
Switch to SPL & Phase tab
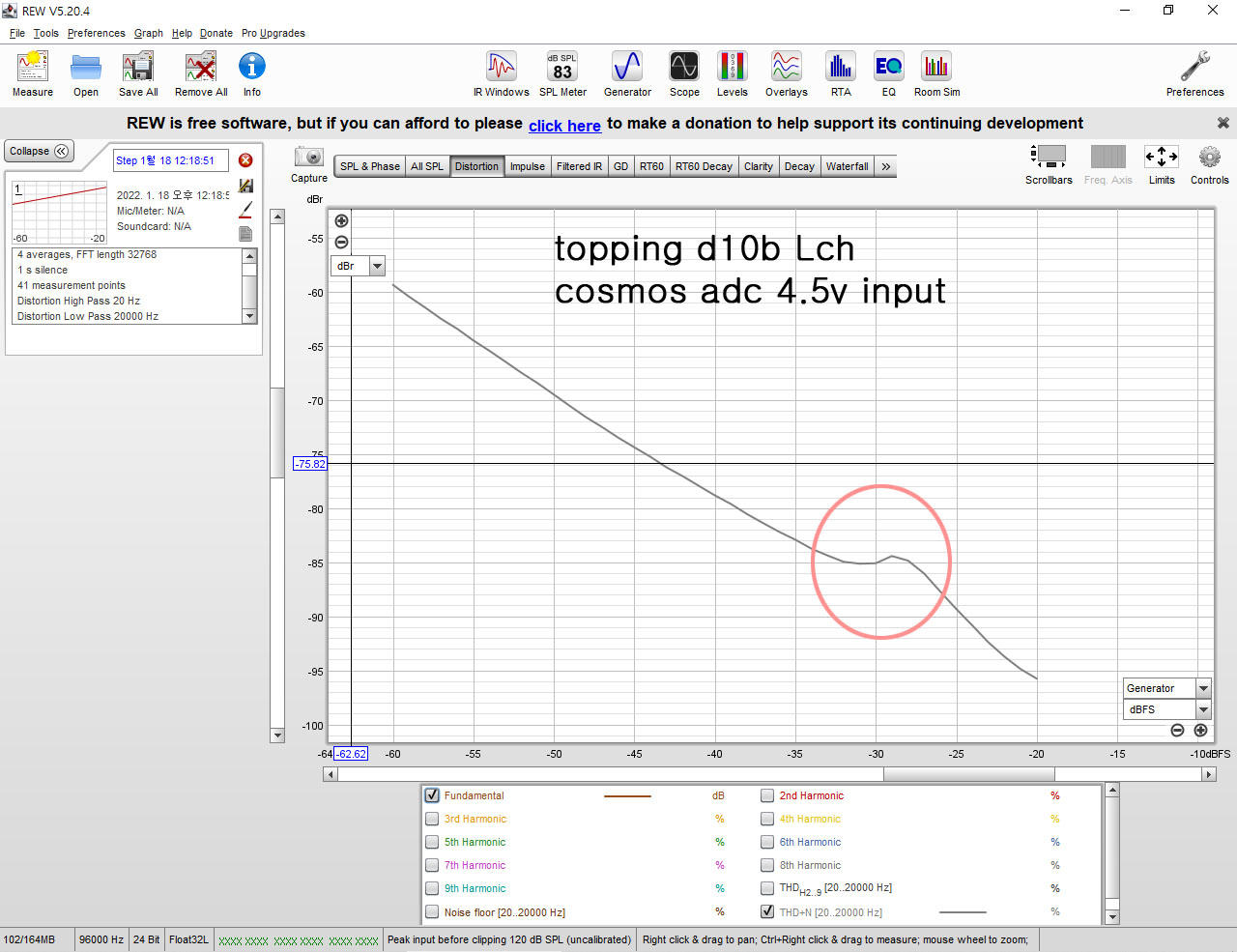click(369, 166)
